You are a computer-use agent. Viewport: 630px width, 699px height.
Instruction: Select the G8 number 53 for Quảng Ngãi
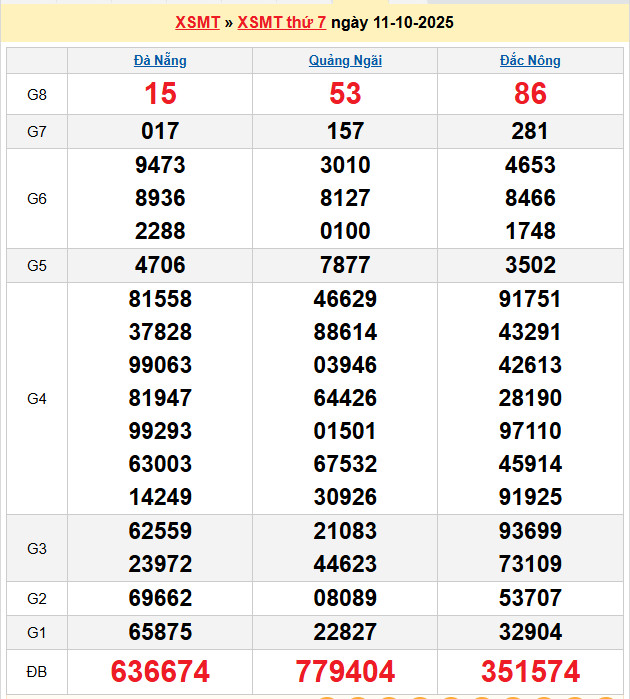click(345, 94)
